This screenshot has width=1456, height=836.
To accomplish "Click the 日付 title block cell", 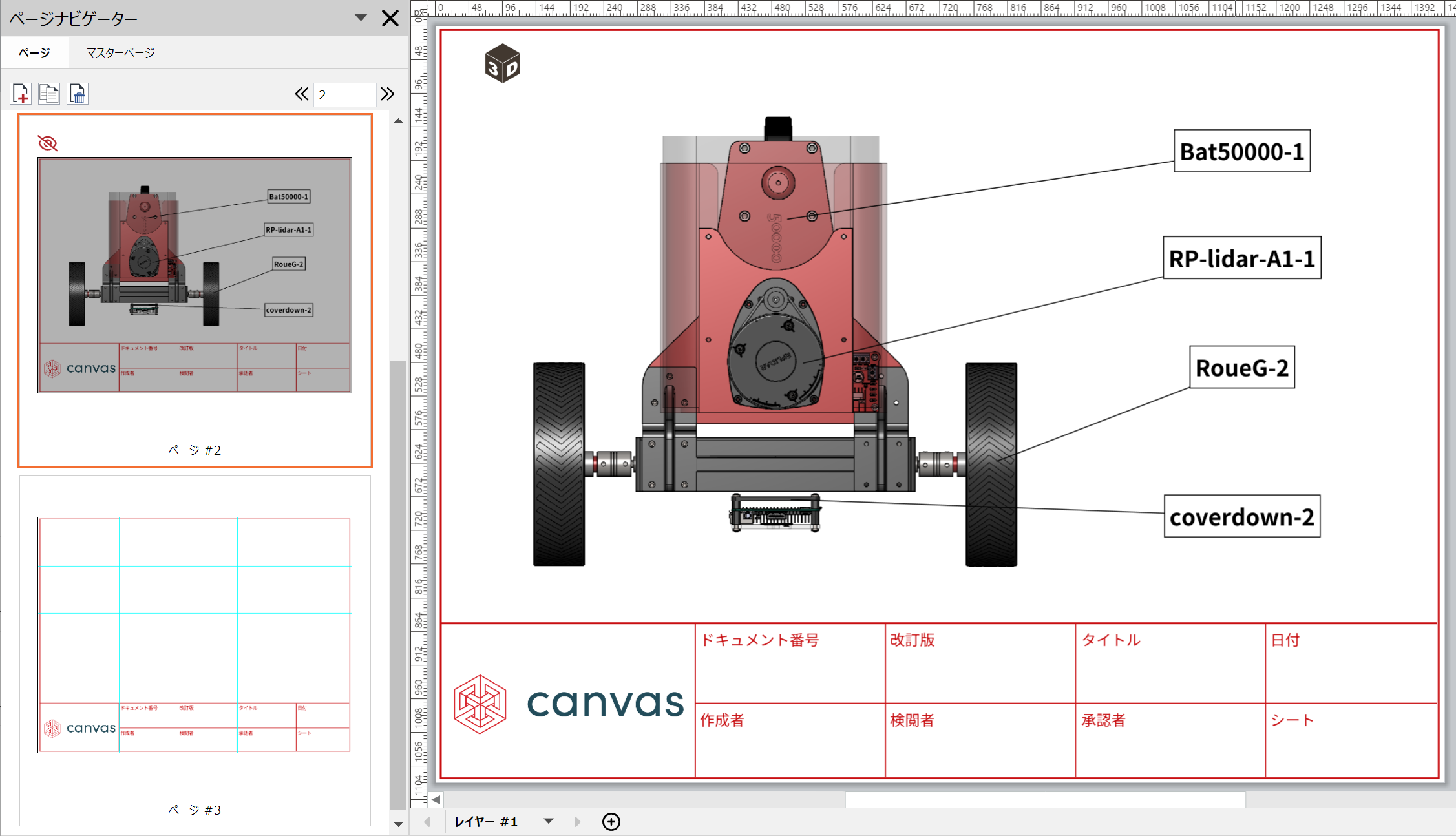I will [1351, 664].
